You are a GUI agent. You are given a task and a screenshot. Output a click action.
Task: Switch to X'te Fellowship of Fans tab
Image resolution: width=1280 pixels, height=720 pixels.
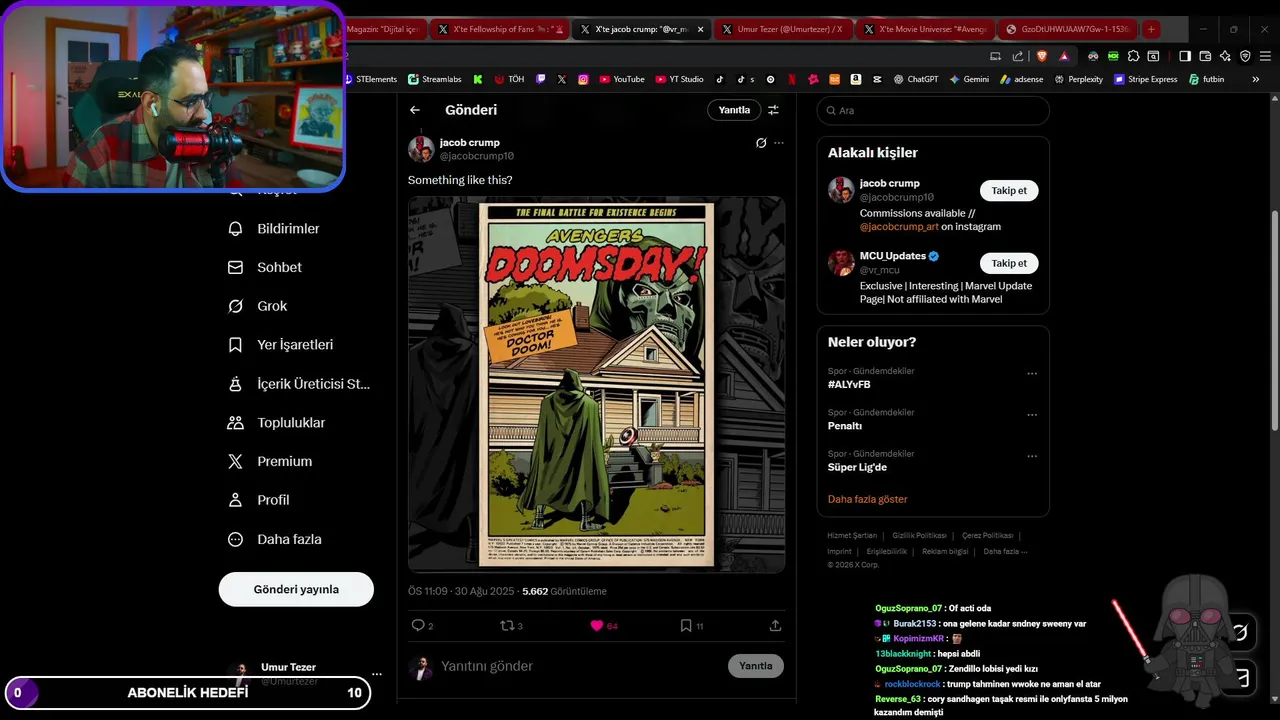pyautogui.click(x=501, y=29)
